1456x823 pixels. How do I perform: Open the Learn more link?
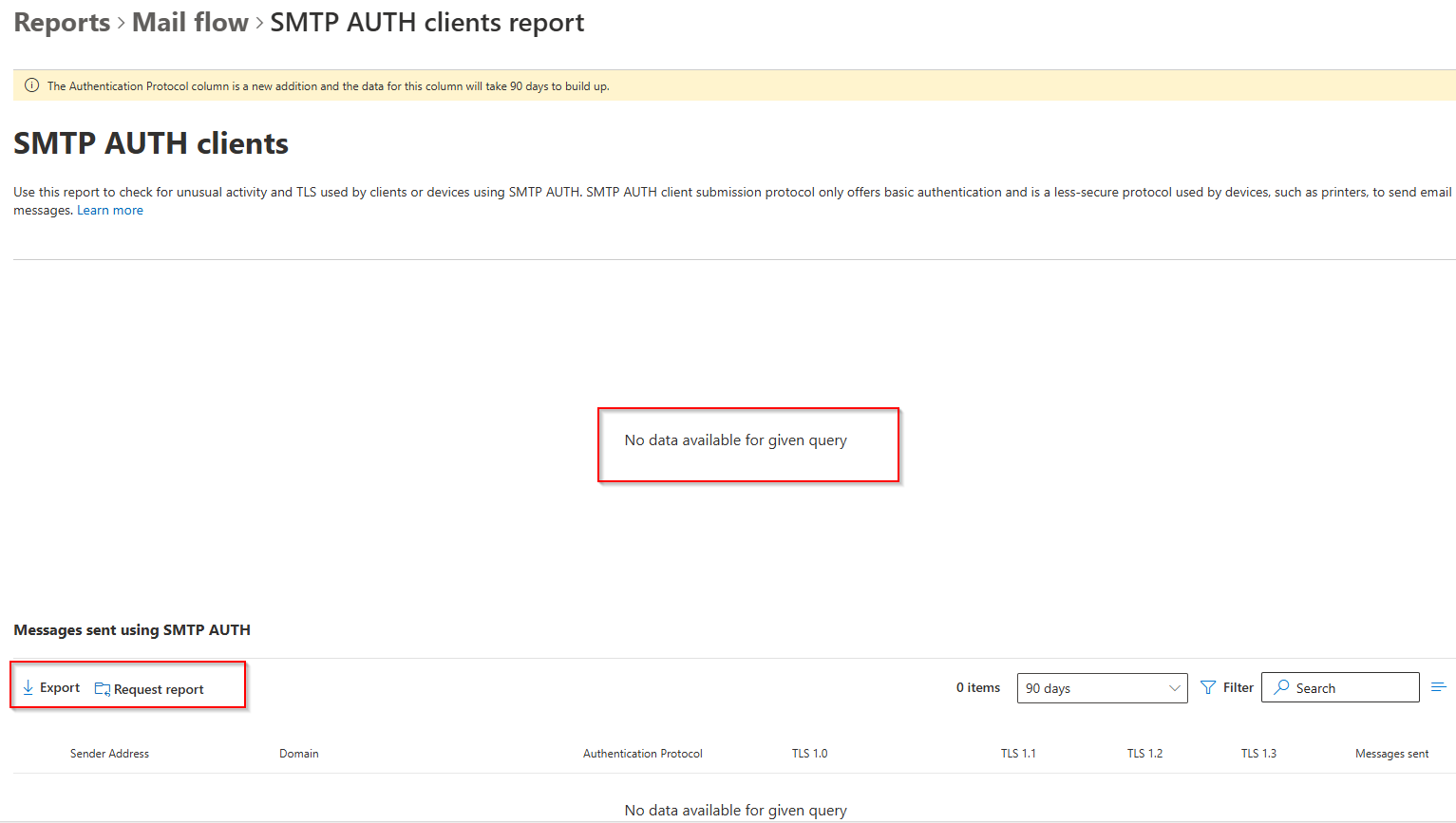[x=110, y=211]
